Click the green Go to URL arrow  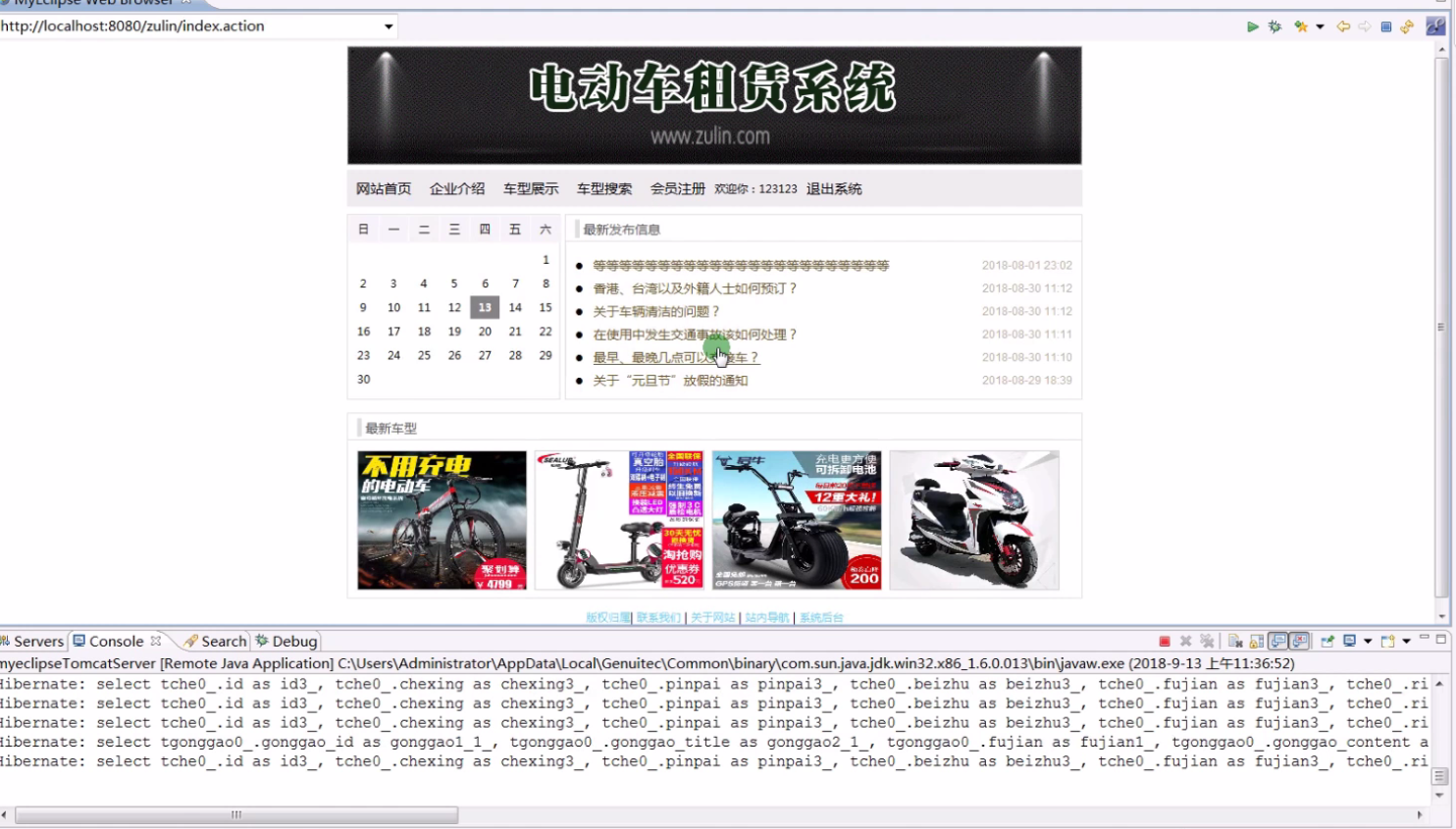coord(1253,26)
